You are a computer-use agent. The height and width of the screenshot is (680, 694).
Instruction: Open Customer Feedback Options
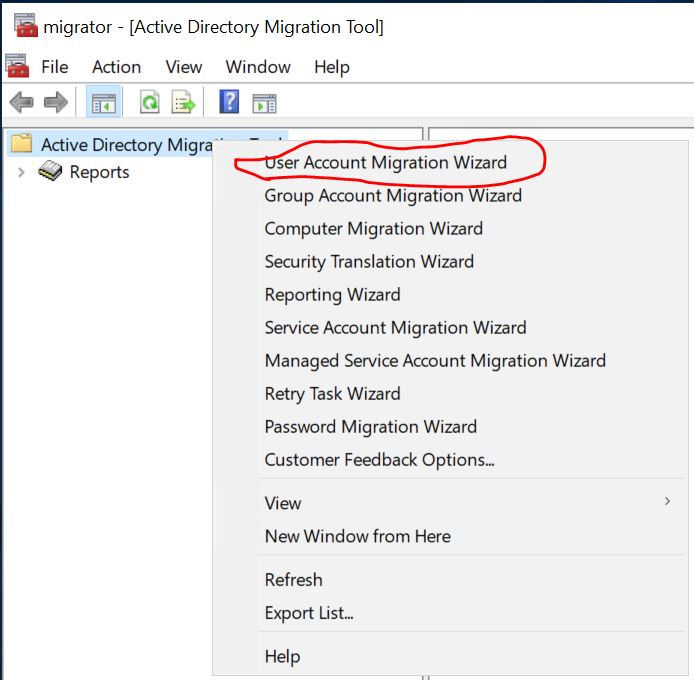[x=379, y=460]
